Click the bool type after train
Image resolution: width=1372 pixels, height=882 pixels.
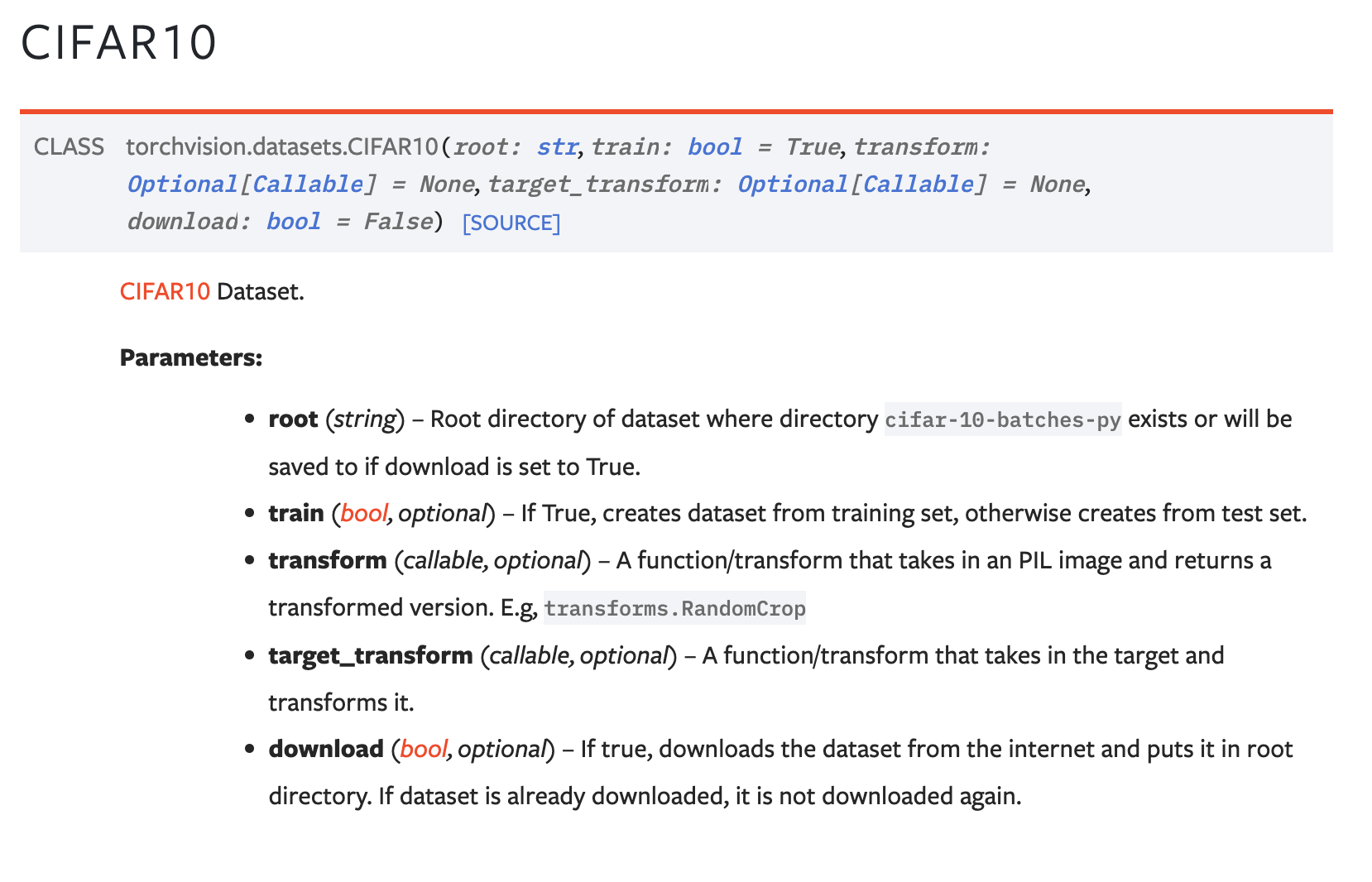point(715,146)
